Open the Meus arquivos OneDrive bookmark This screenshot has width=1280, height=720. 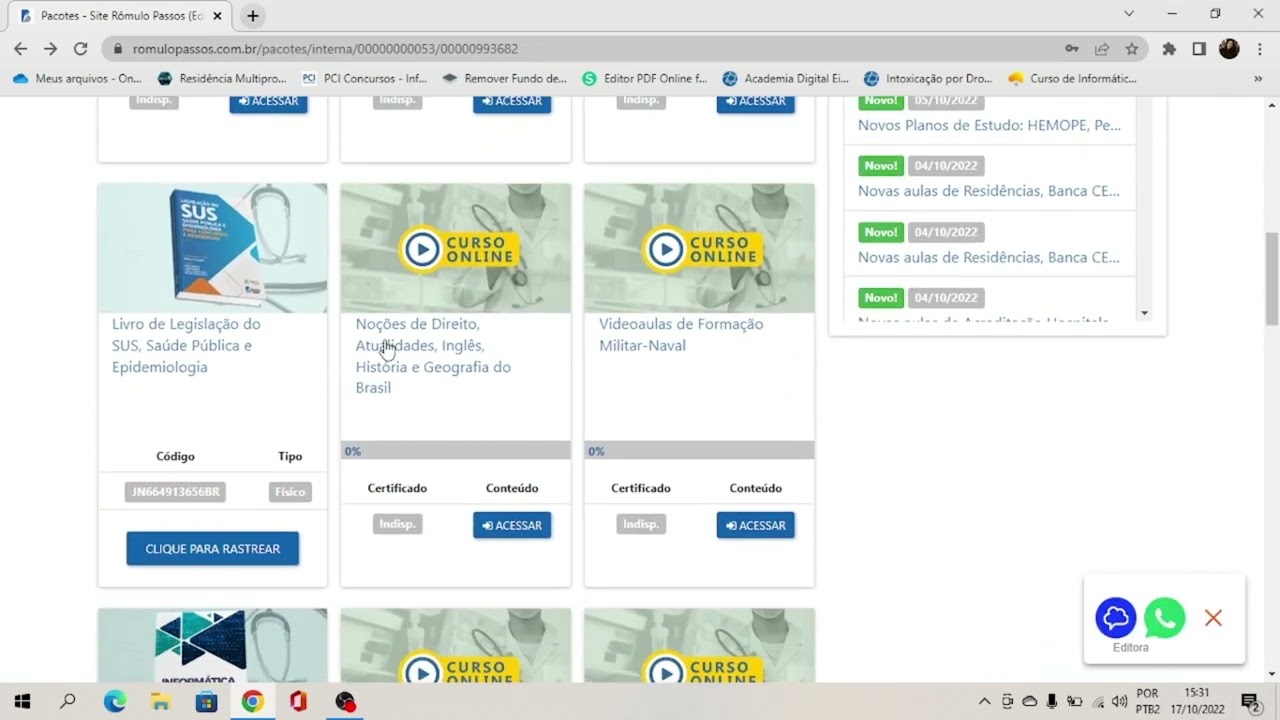[x=78, y=78]
